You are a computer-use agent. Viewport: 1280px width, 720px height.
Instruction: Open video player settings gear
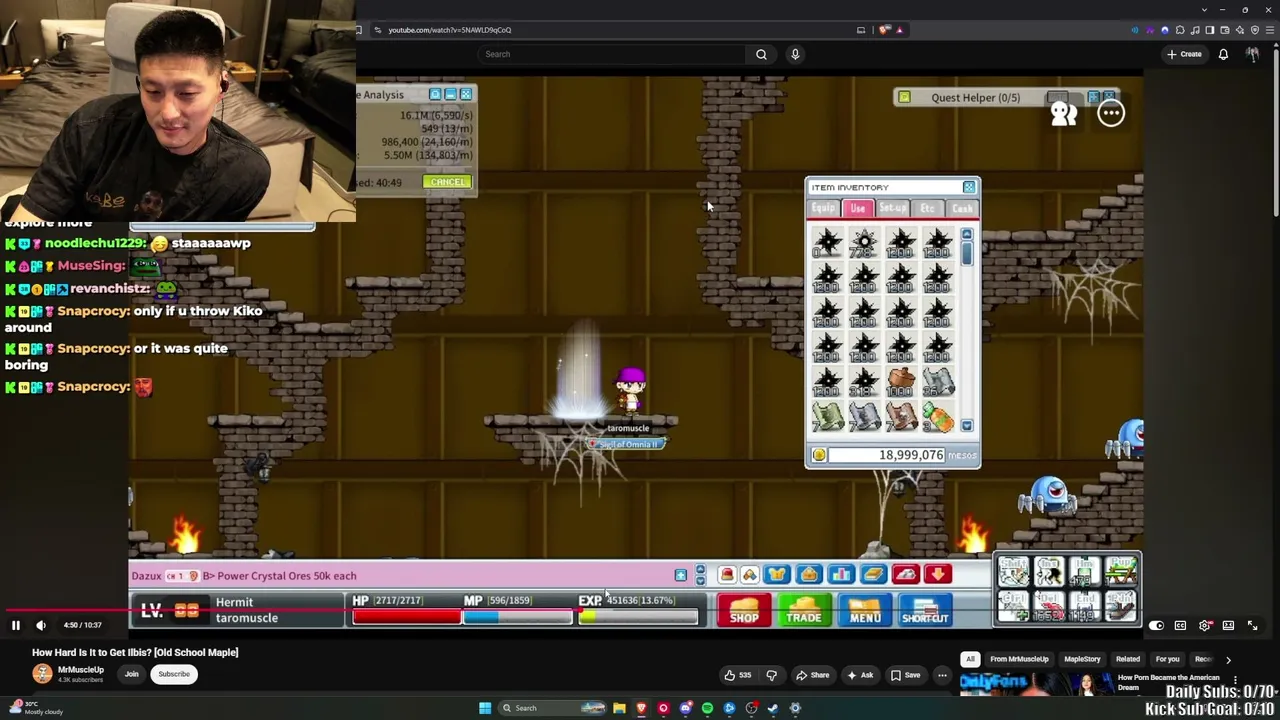click(x=1205, y=625)
